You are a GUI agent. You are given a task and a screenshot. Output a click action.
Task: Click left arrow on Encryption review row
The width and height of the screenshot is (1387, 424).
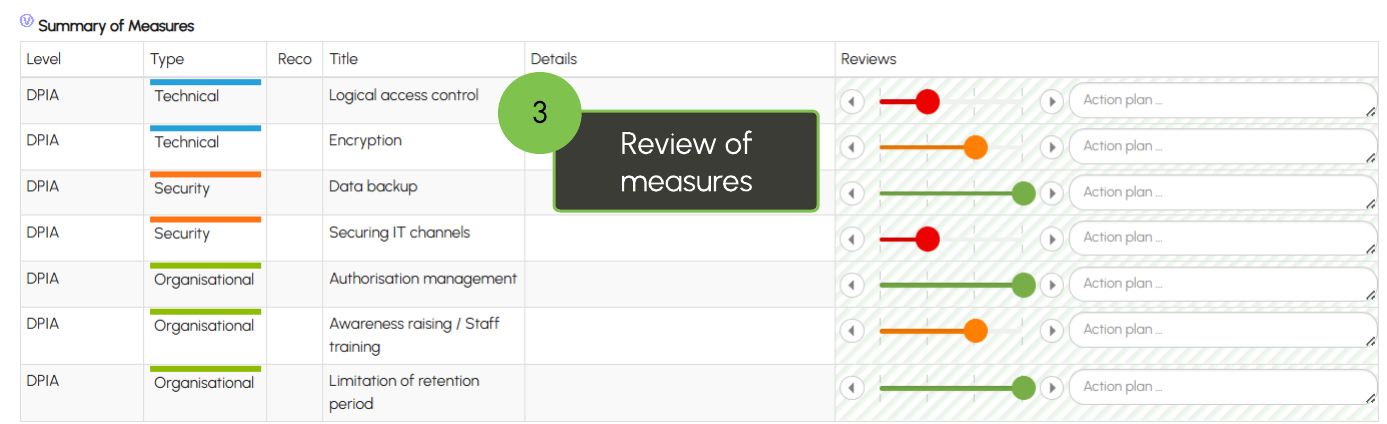pyautogui.click(x=851, y=147)
